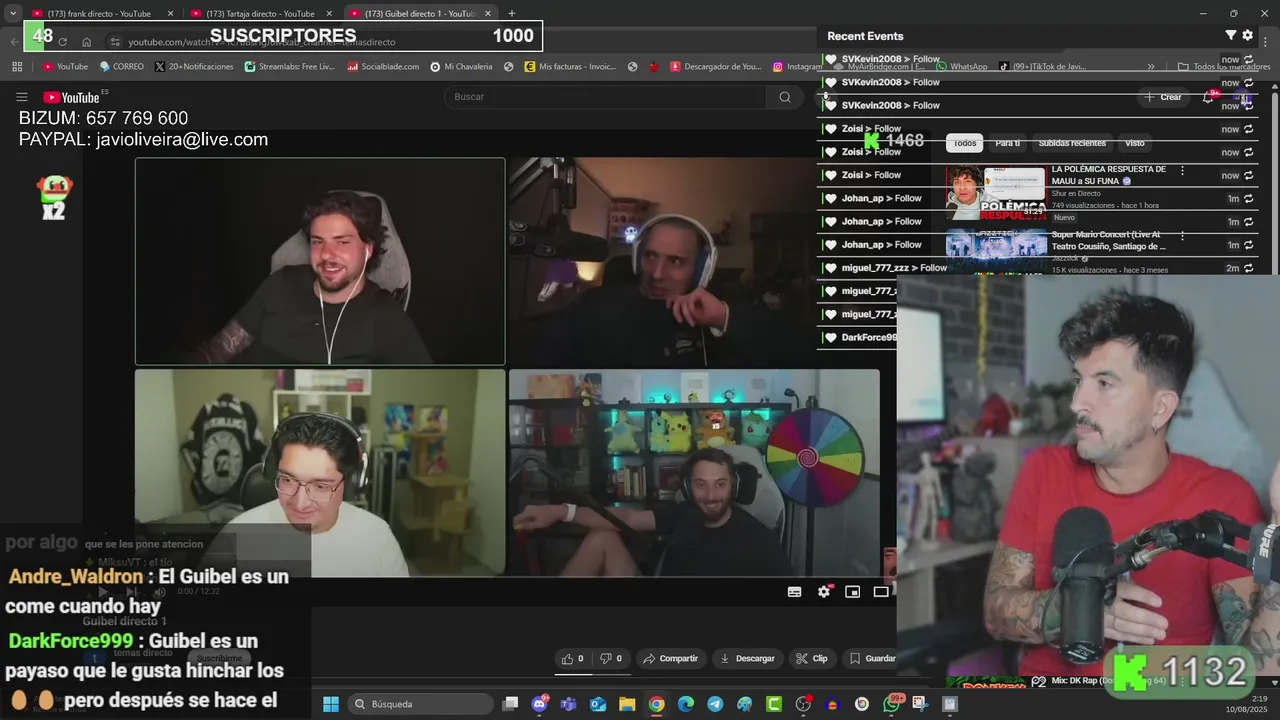Open the YouTube hamburger guide menu
Screen dimensions: 1280x720
(21, 97)
